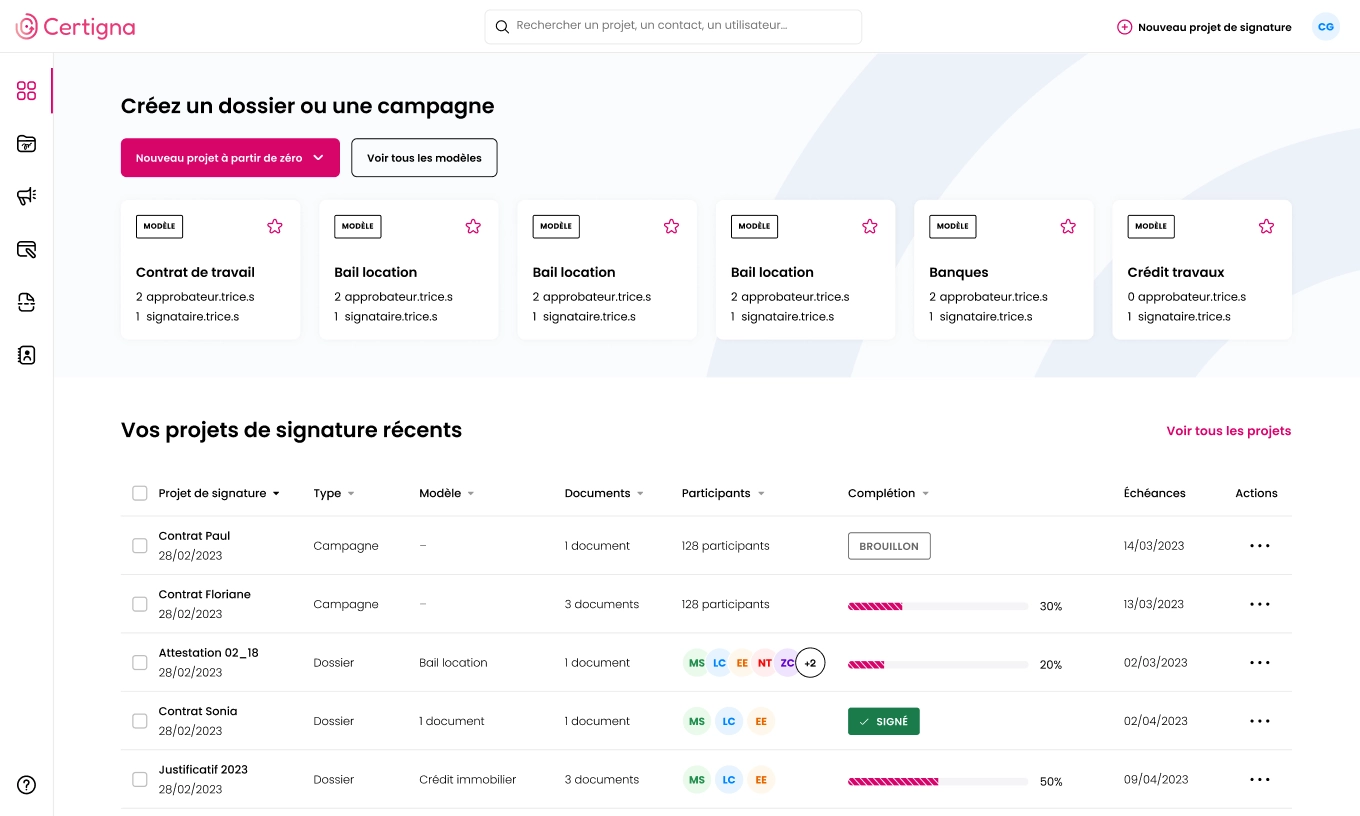The width and height of the screenshot is (1360, 816).
Task: Favorite the Banques template star
Action: point(1068,226)
